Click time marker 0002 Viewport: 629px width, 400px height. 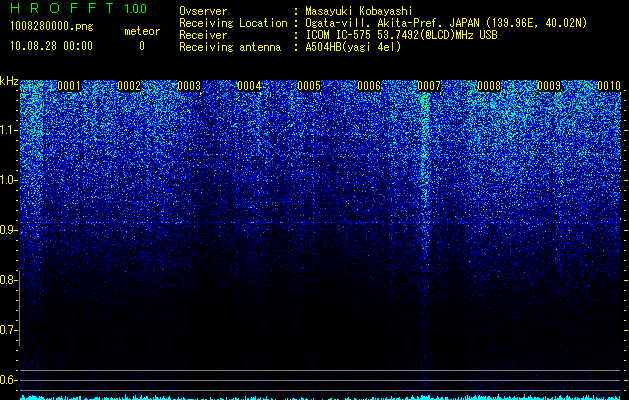point(129,86)
